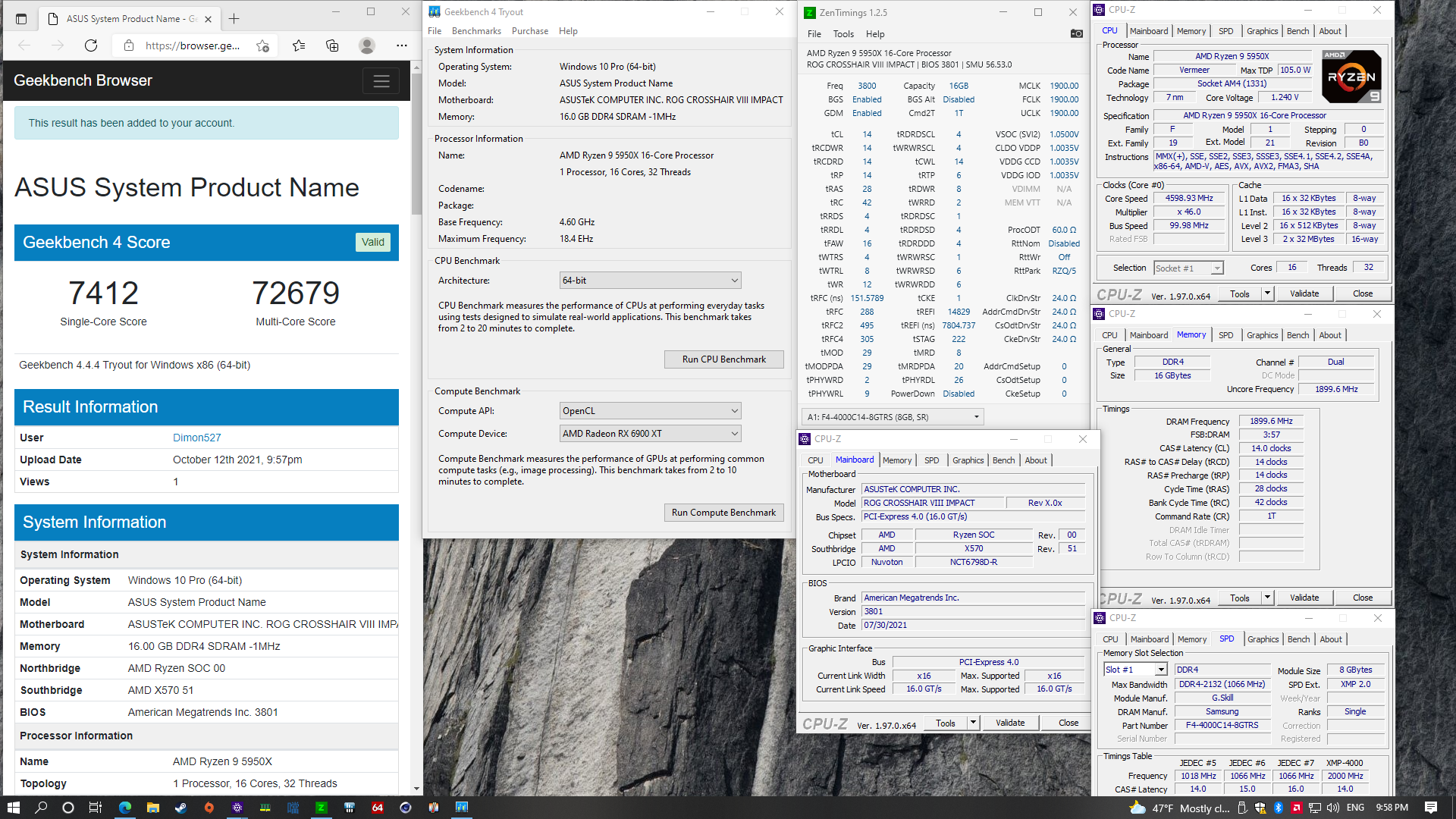Click the scrollbar down arrow in Edge
The width and height of the screenshot is (1456, 819).
[416, 789]
